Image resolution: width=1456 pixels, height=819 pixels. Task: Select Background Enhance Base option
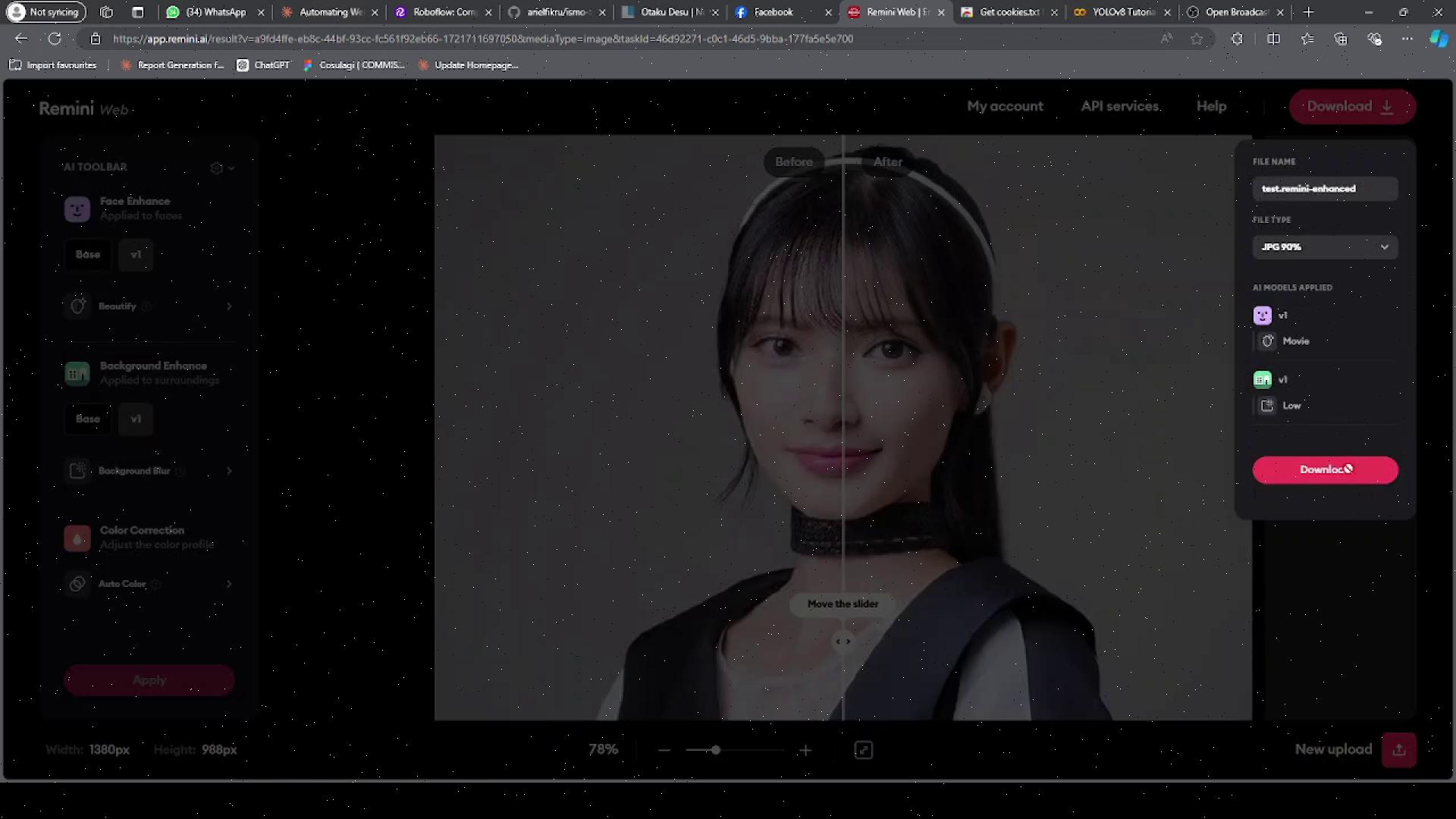88,419
